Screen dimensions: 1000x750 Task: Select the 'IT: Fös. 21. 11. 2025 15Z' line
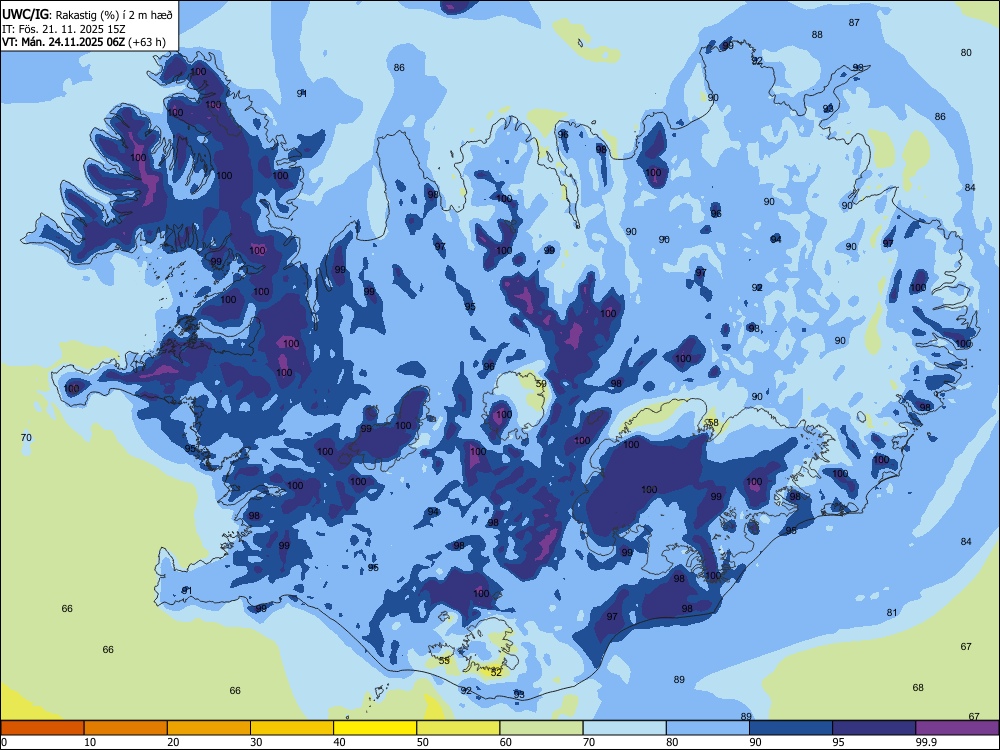(64, 29)
